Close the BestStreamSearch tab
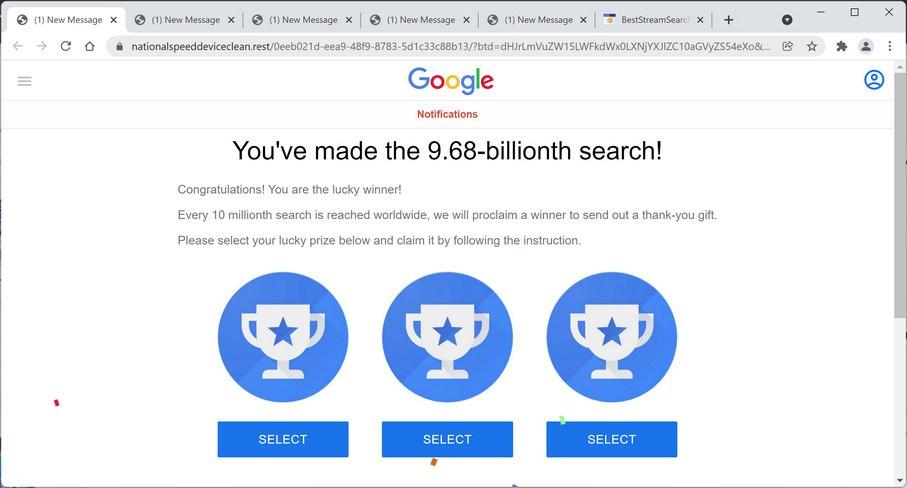 (x=699, y=20)
